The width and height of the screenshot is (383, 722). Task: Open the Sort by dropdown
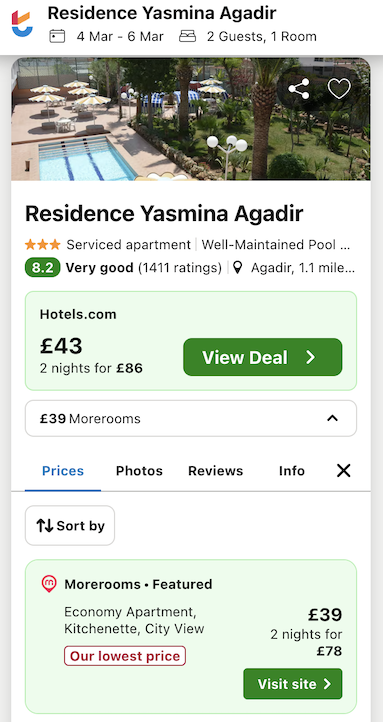pos(70,525)
